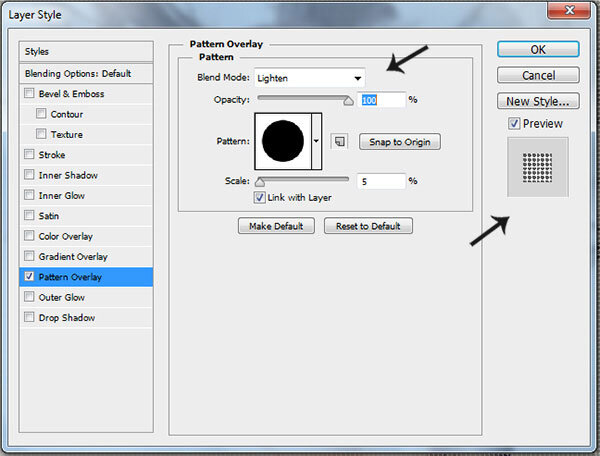Click the create new preset from pattern icon

[339, 142]
